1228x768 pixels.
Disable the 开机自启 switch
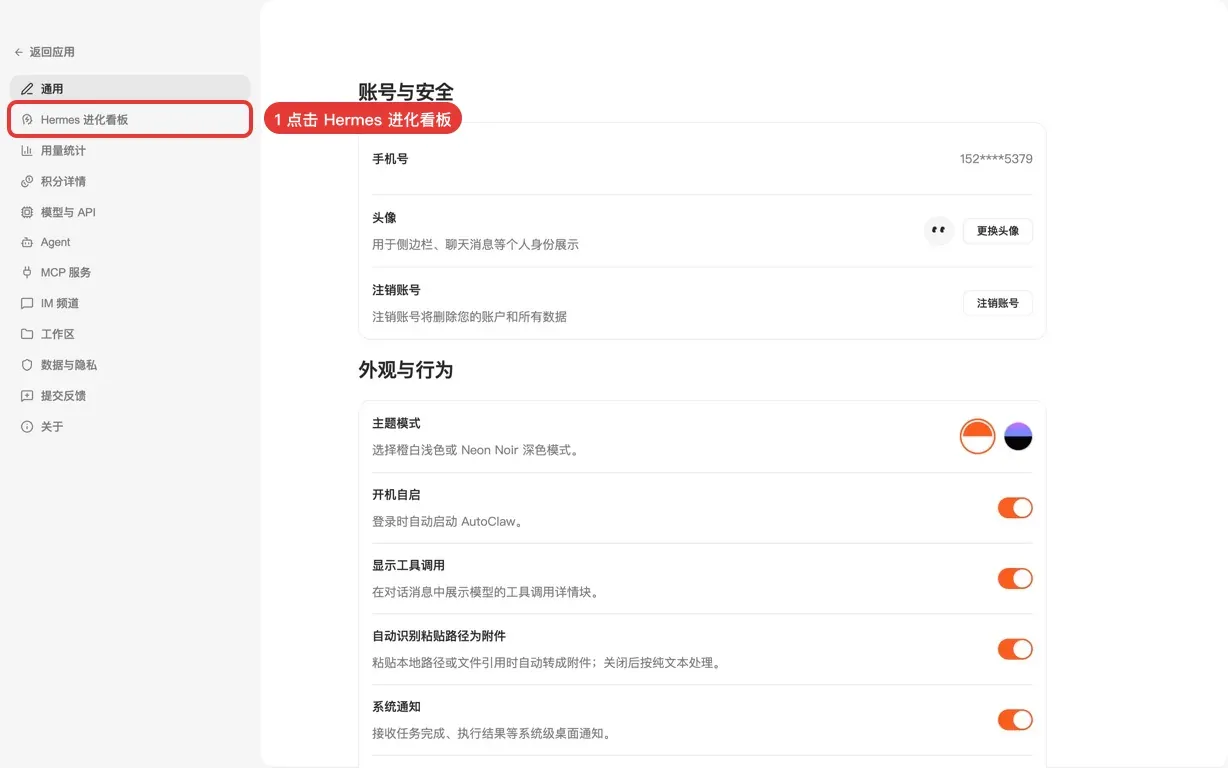[x=1015, y=508]
